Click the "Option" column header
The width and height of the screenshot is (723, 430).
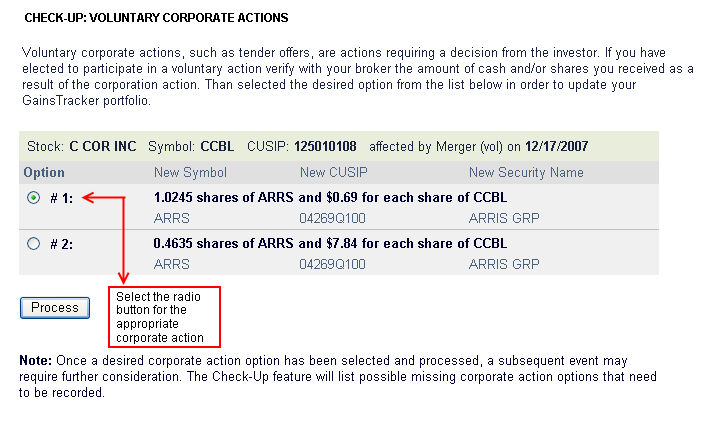tap(44, 173)
